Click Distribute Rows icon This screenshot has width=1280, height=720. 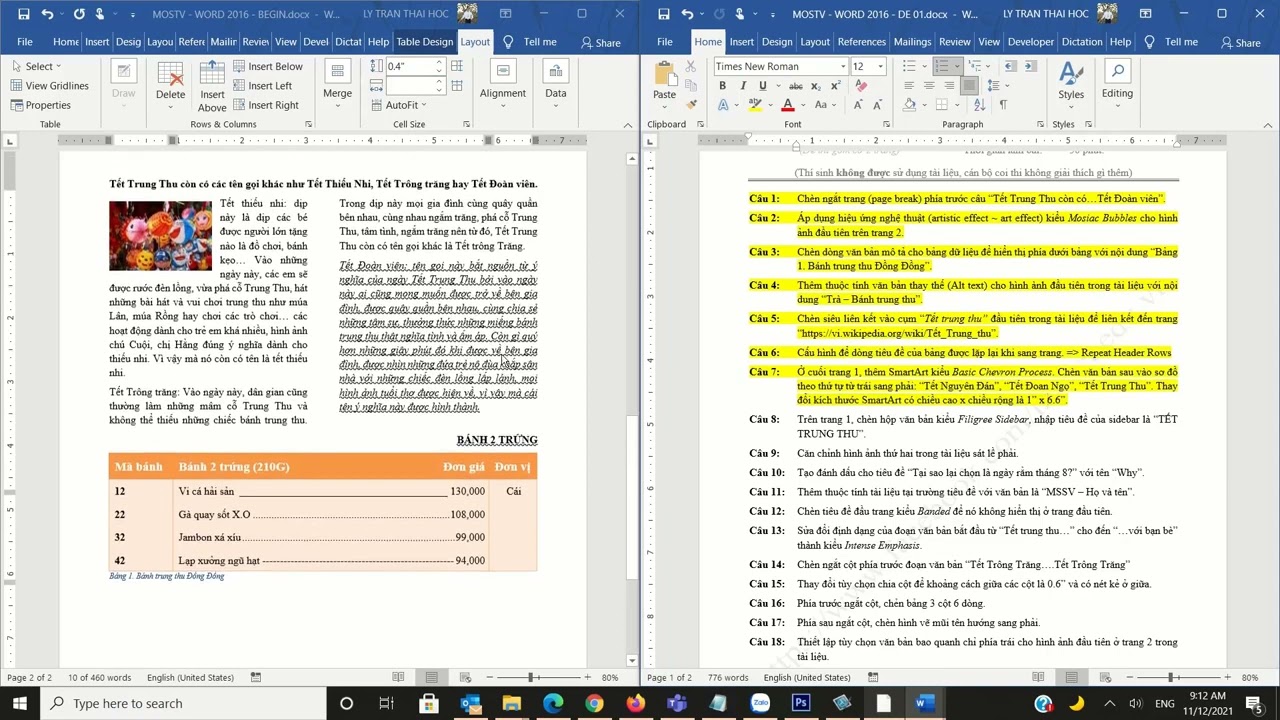click(457, 67)
